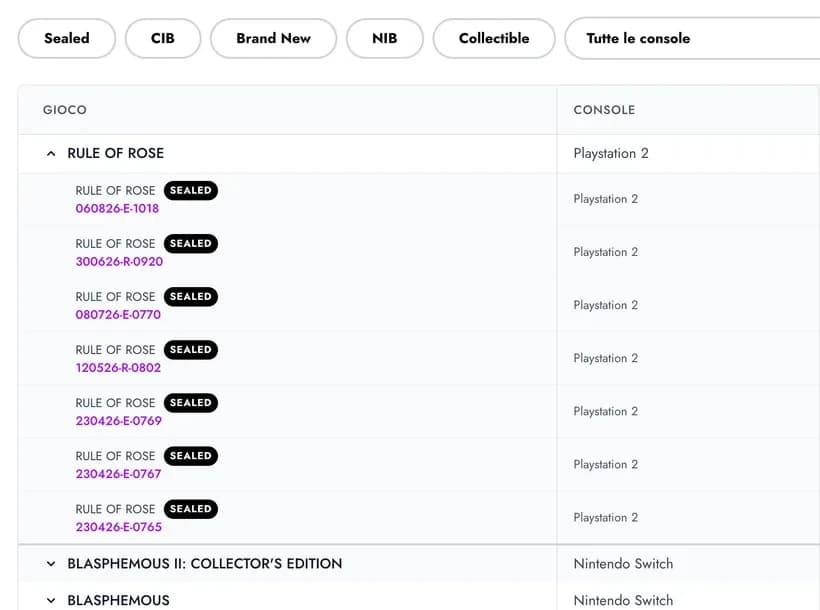Open serial link 230426-E-0769
The height and width of the screenshot is (610, 820).
119,421
